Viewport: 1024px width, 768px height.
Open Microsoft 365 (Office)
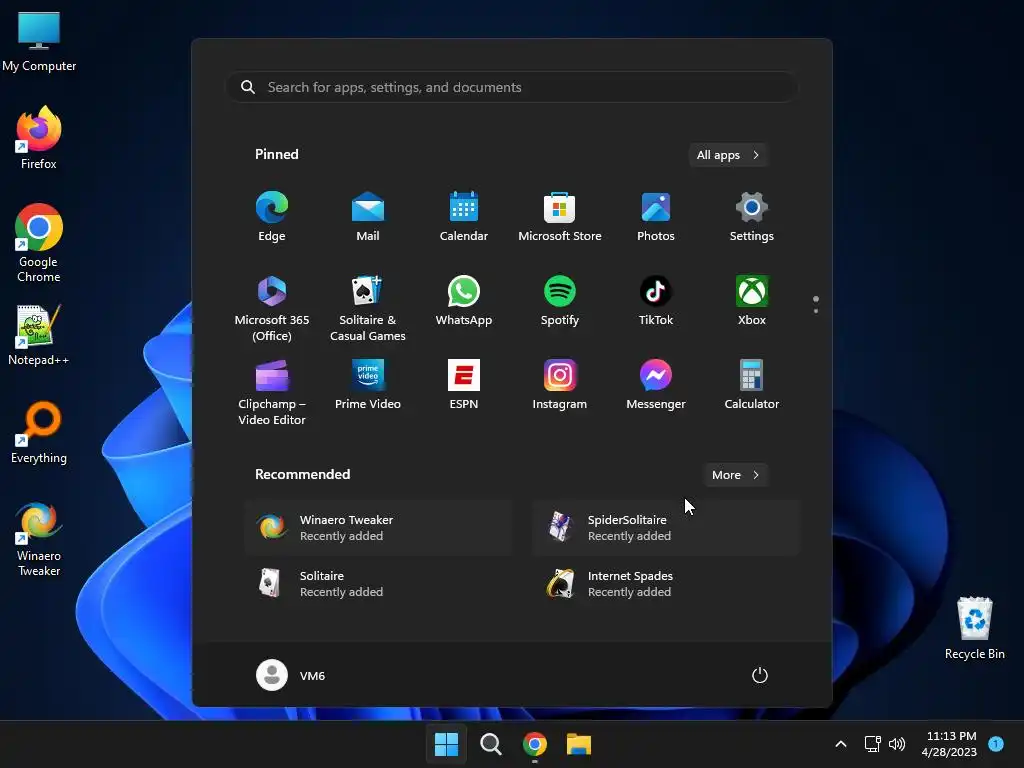tap(272, 308)
